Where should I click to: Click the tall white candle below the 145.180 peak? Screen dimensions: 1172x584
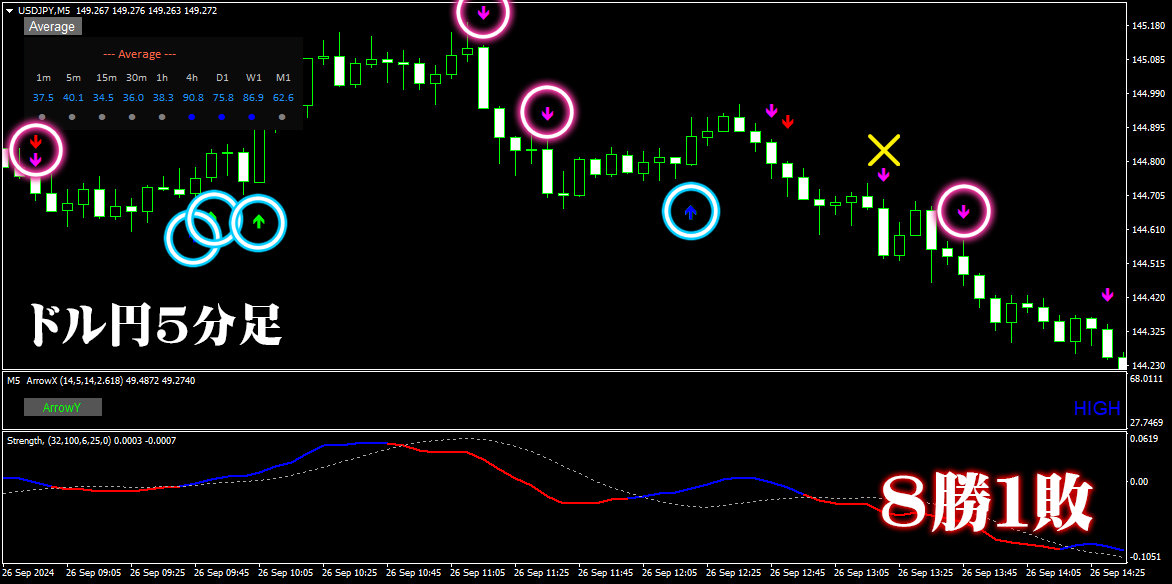(484, 78)
